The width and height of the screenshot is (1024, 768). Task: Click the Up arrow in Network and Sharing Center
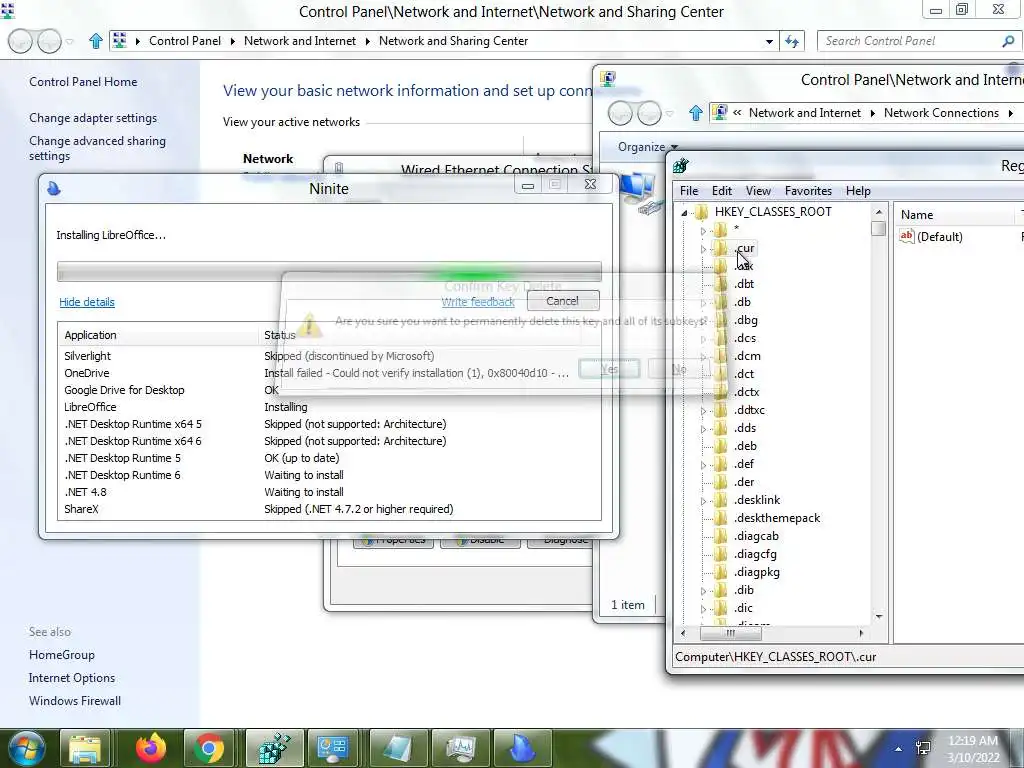click(95, 41)
